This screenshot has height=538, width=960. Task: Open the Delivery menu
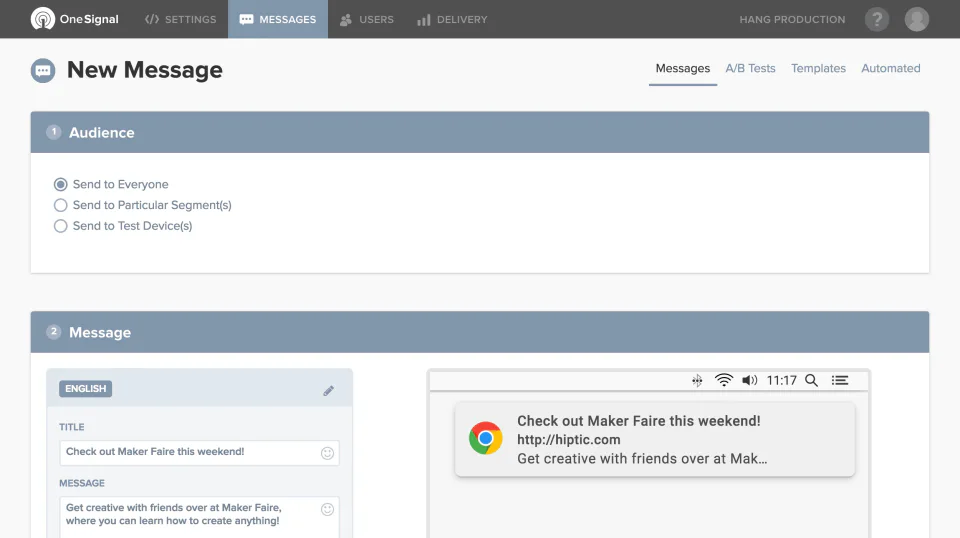[x=451, y=19]
